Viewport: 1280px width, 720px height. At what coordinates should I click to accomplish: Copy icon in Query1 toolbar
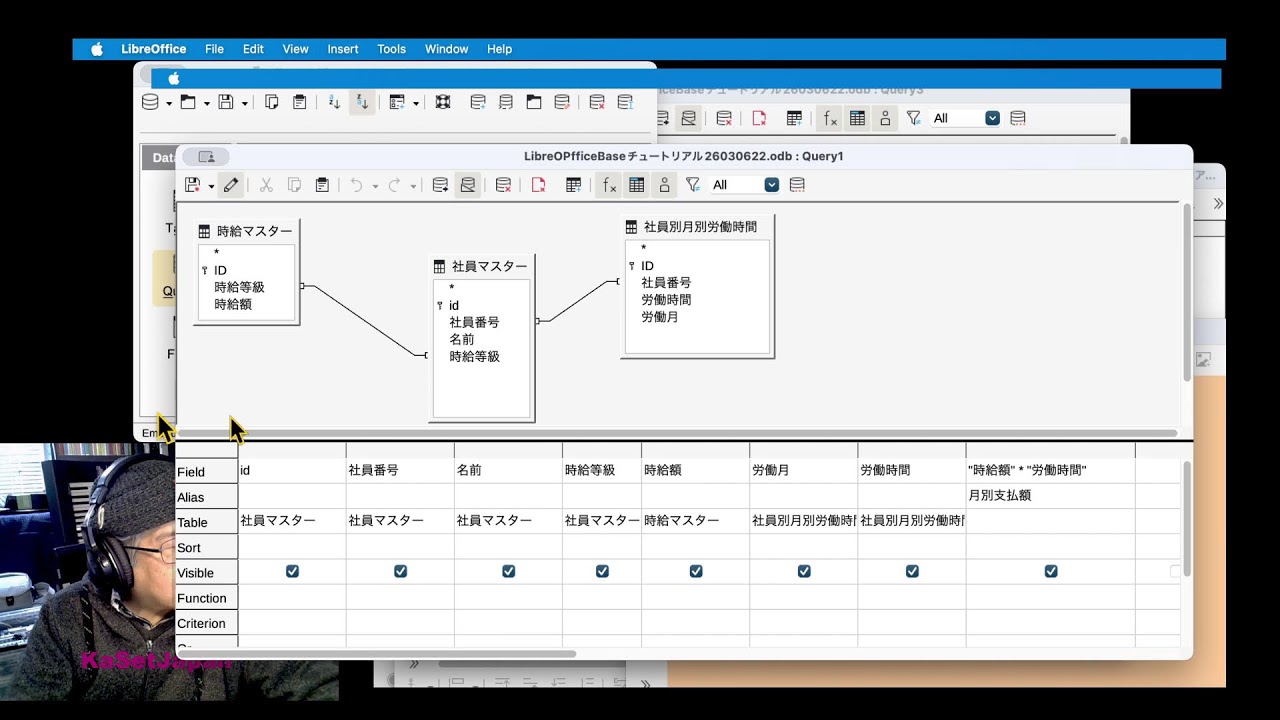coord(294,185)
